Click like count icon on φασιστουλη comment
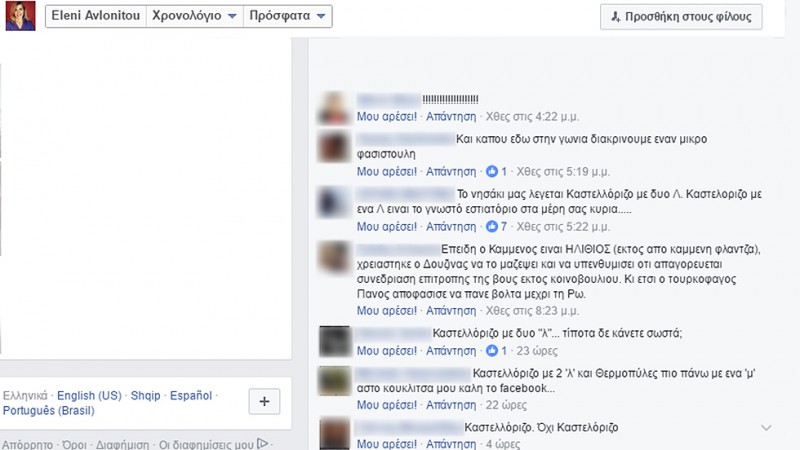The image size is (800, 450). [x=492, y=171]
